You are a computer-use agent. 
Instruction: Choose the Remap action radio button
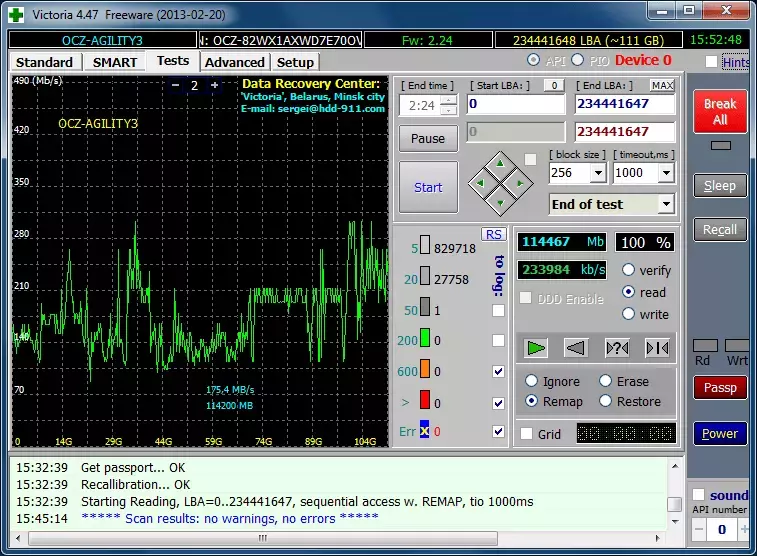point(531,401)
